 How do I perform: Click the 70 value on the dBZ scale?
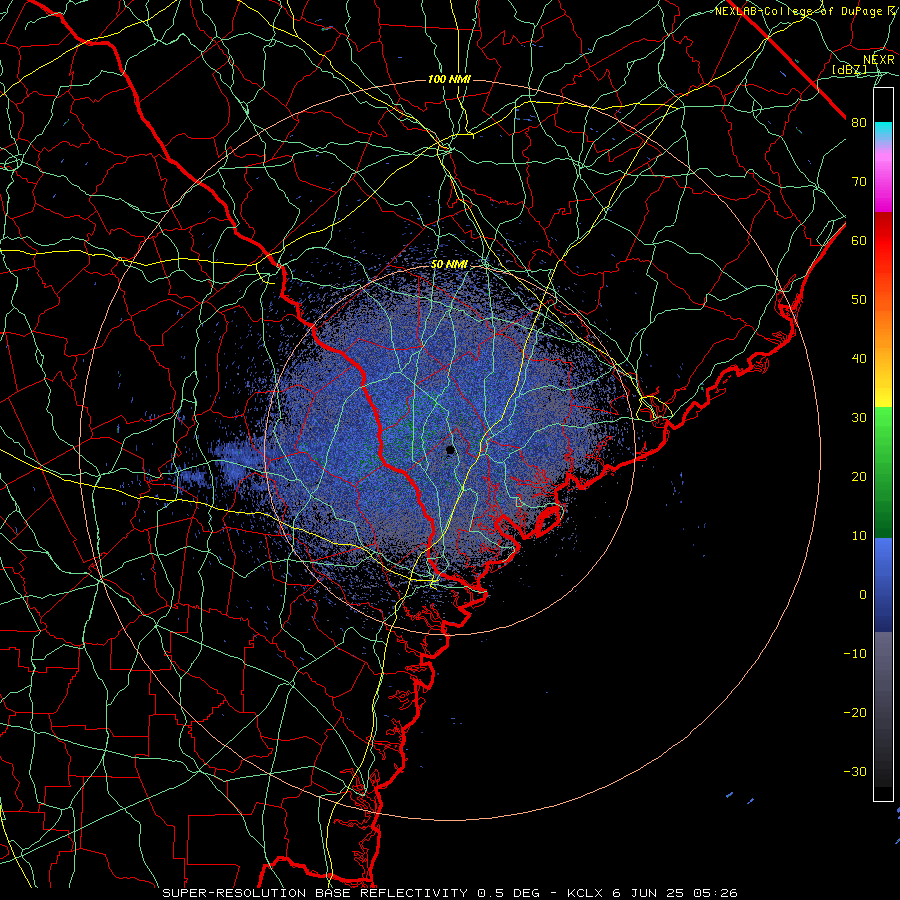859,182
